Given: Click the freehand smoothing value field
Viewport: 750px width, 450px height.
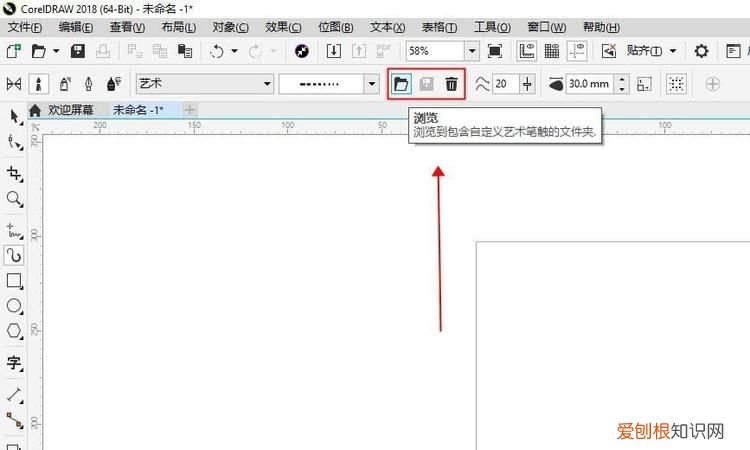Looking at the screenshot, I should click(505, 84).
